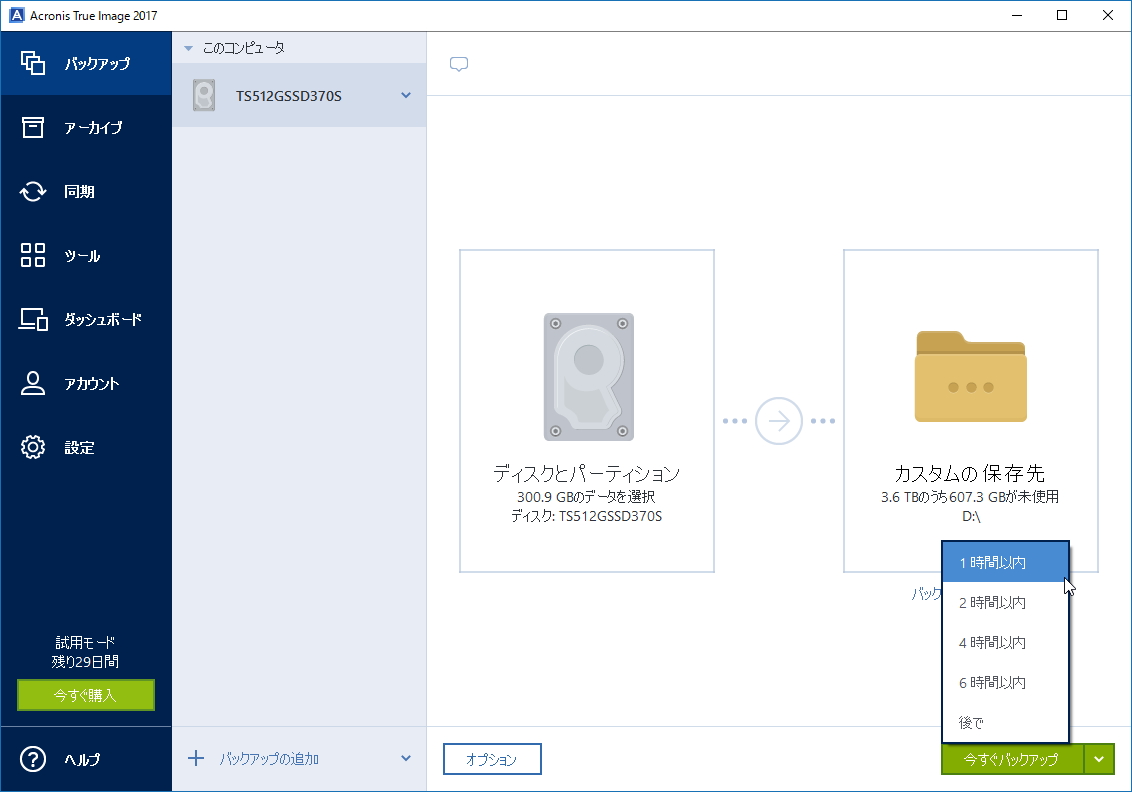
Task: Click the tools four-squares icon
Action: pyautogui.click(x=32, y=256)
